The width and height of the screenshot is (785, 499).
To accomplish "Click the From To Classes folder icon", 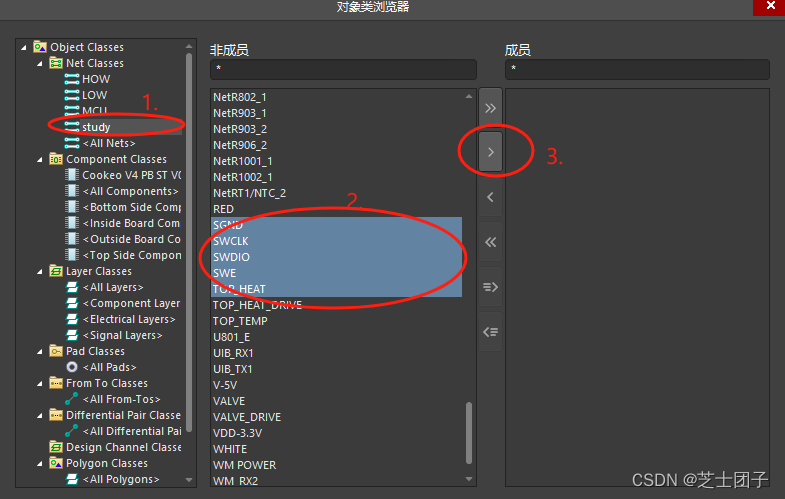I will (56, 383).
